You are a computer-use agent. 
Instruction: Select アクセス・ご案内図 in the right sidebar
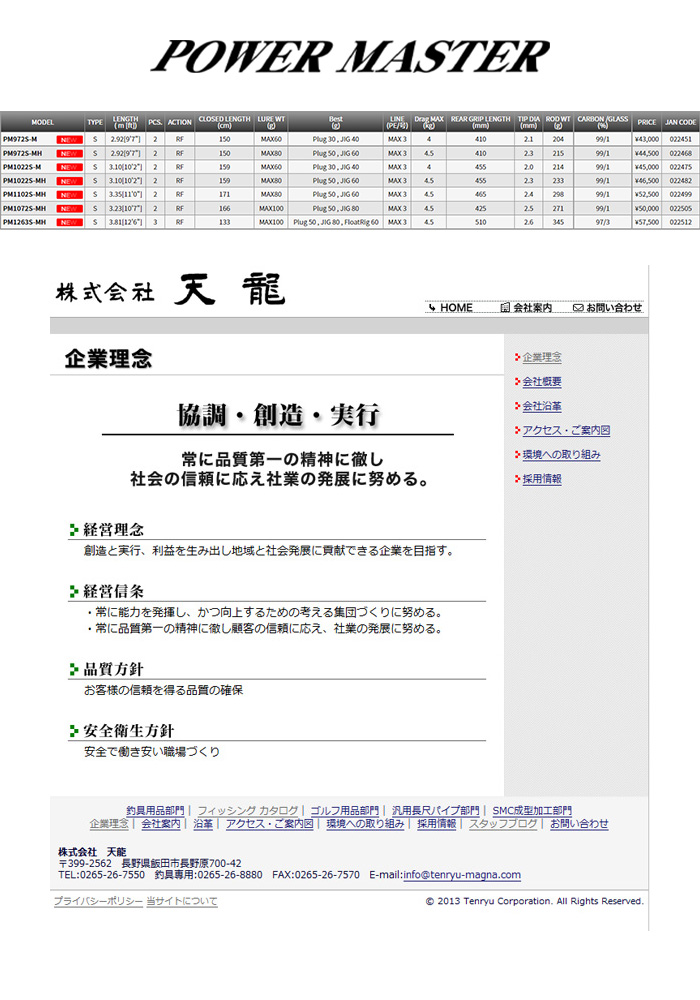[565, 431]
